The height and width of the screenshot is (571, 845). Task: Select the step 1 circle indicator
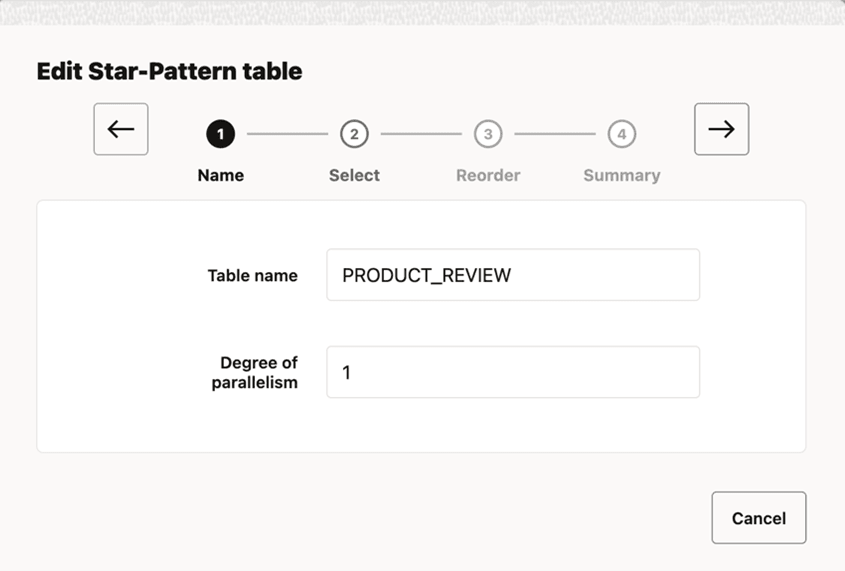tap(220, 134)
